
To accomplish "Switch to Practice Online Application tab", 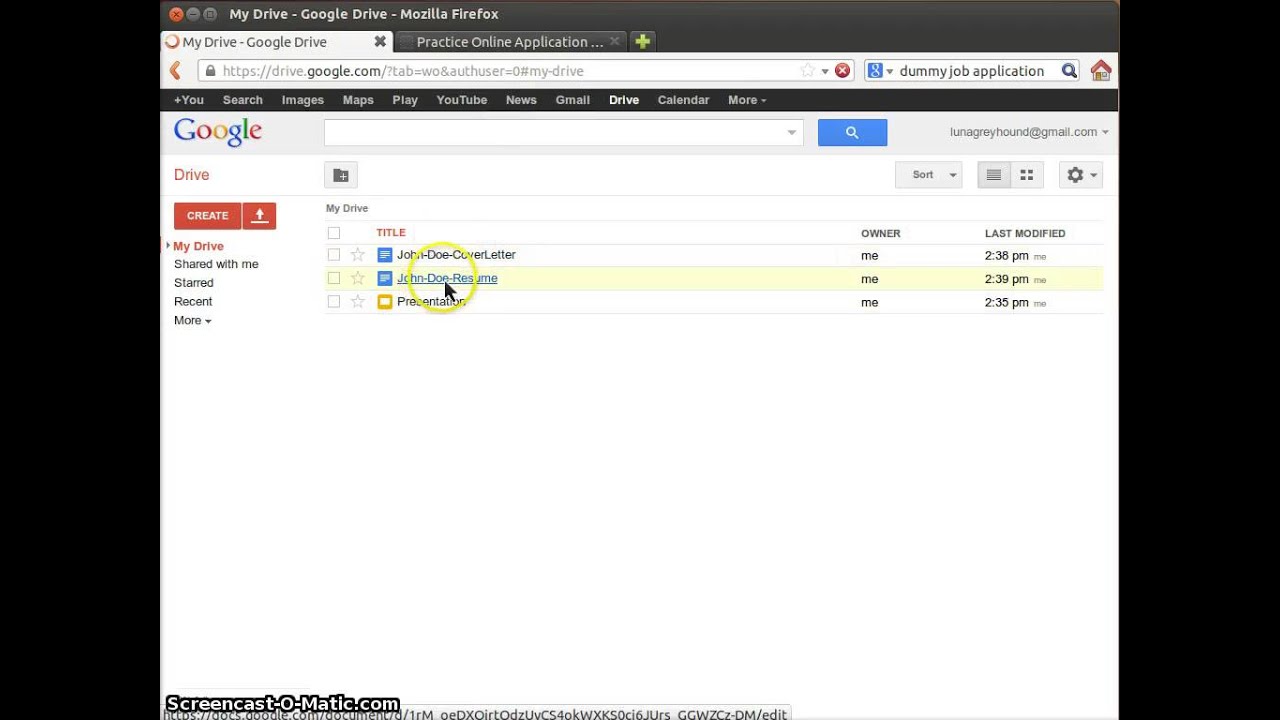I will (x=510, y=41).
